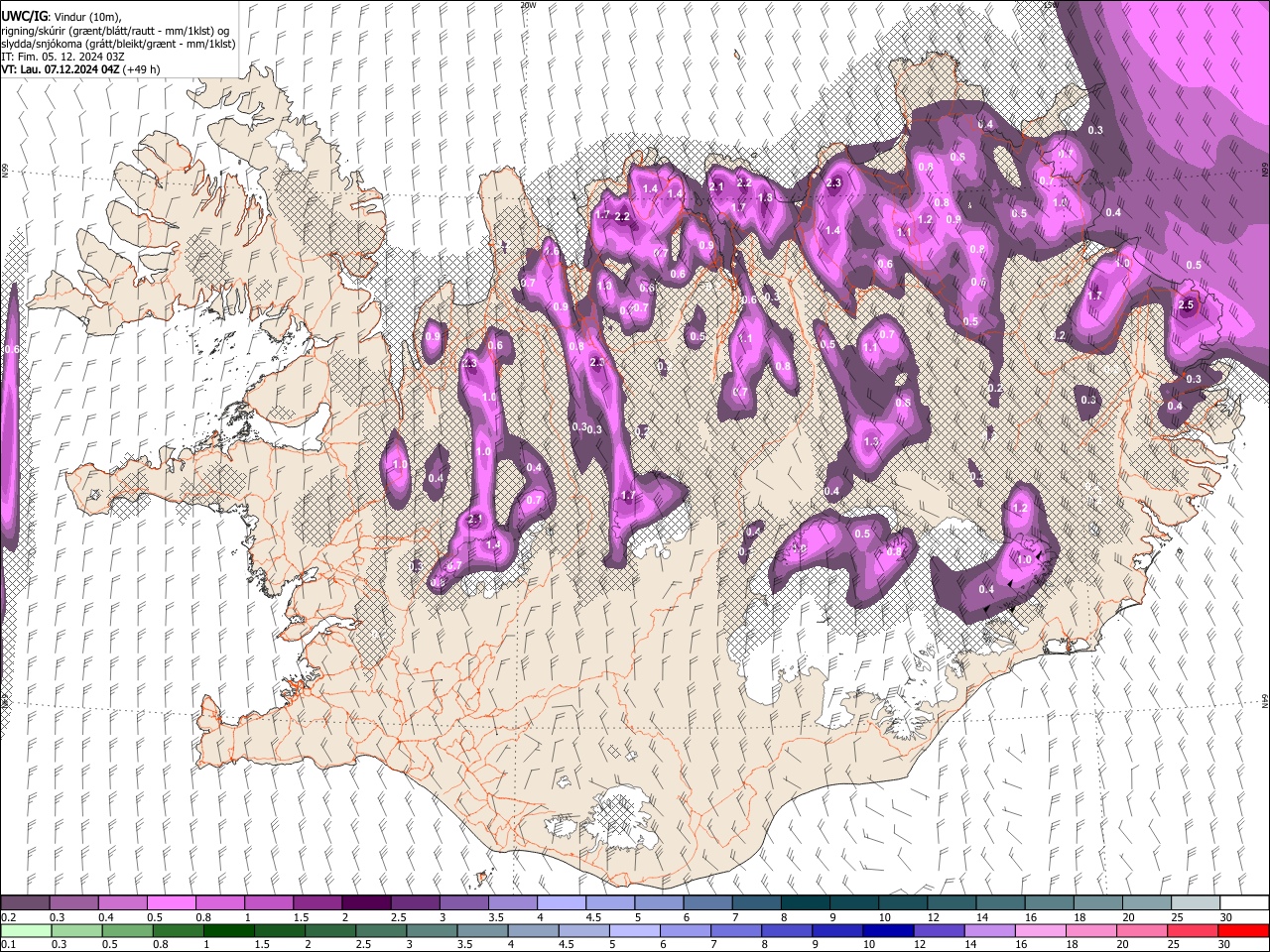Click the 'UWC/IG: Vindur (10m)' title text
The height and width of the screenshot is (952, 1270).
tap(62, 16)
